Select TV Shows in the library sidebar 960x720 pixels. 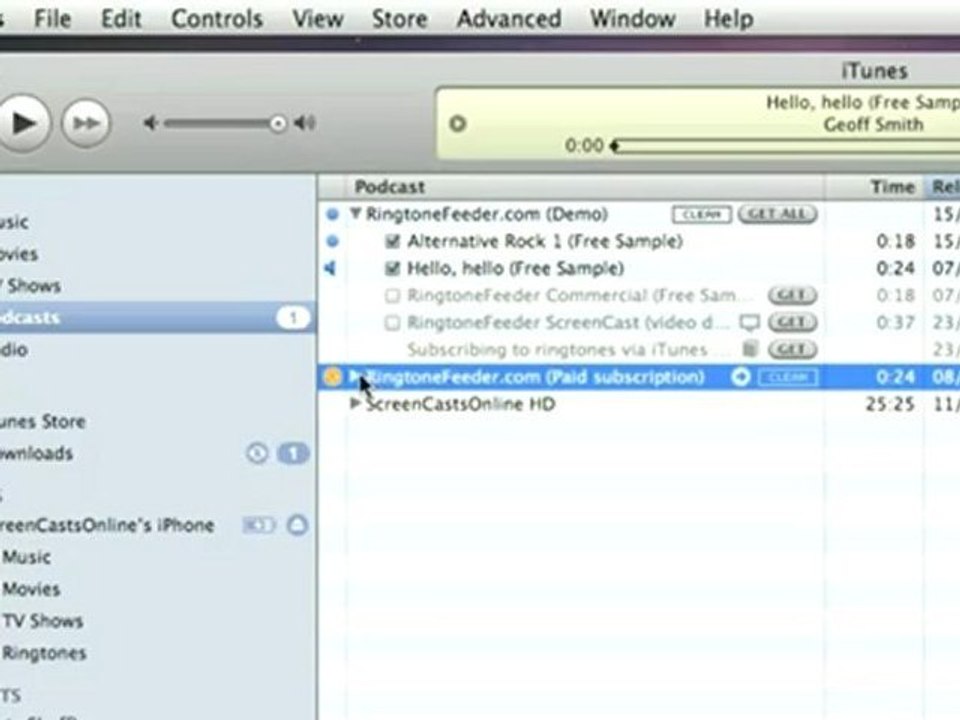(x=31, y=286)
